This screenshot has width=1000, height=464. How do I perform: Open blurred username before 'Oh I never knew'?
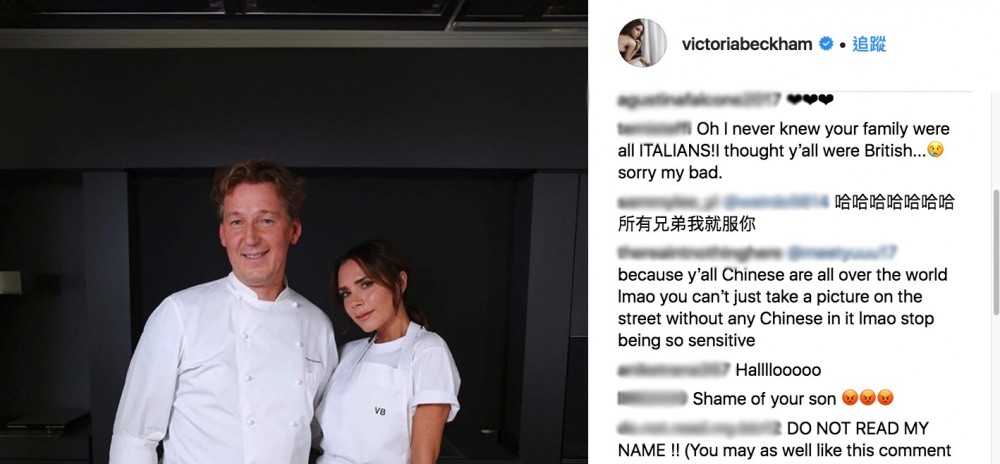pos(654,129)
